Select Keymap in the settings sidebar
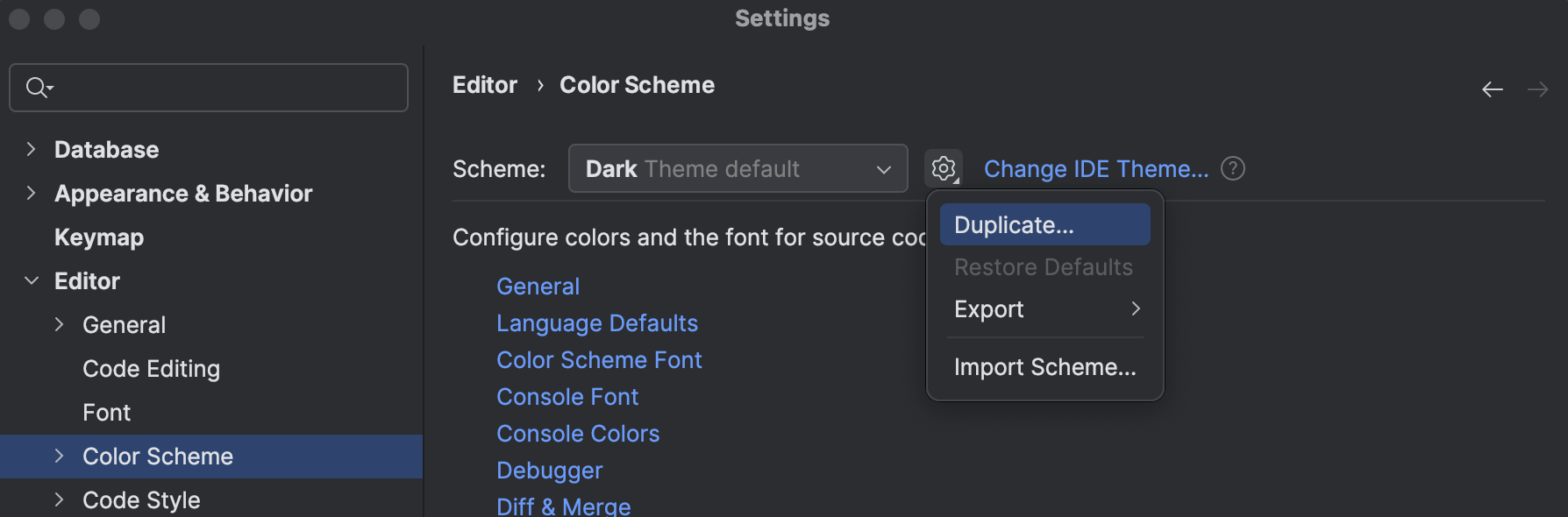The image size is (1568, 517). click(x=99, y=237)
